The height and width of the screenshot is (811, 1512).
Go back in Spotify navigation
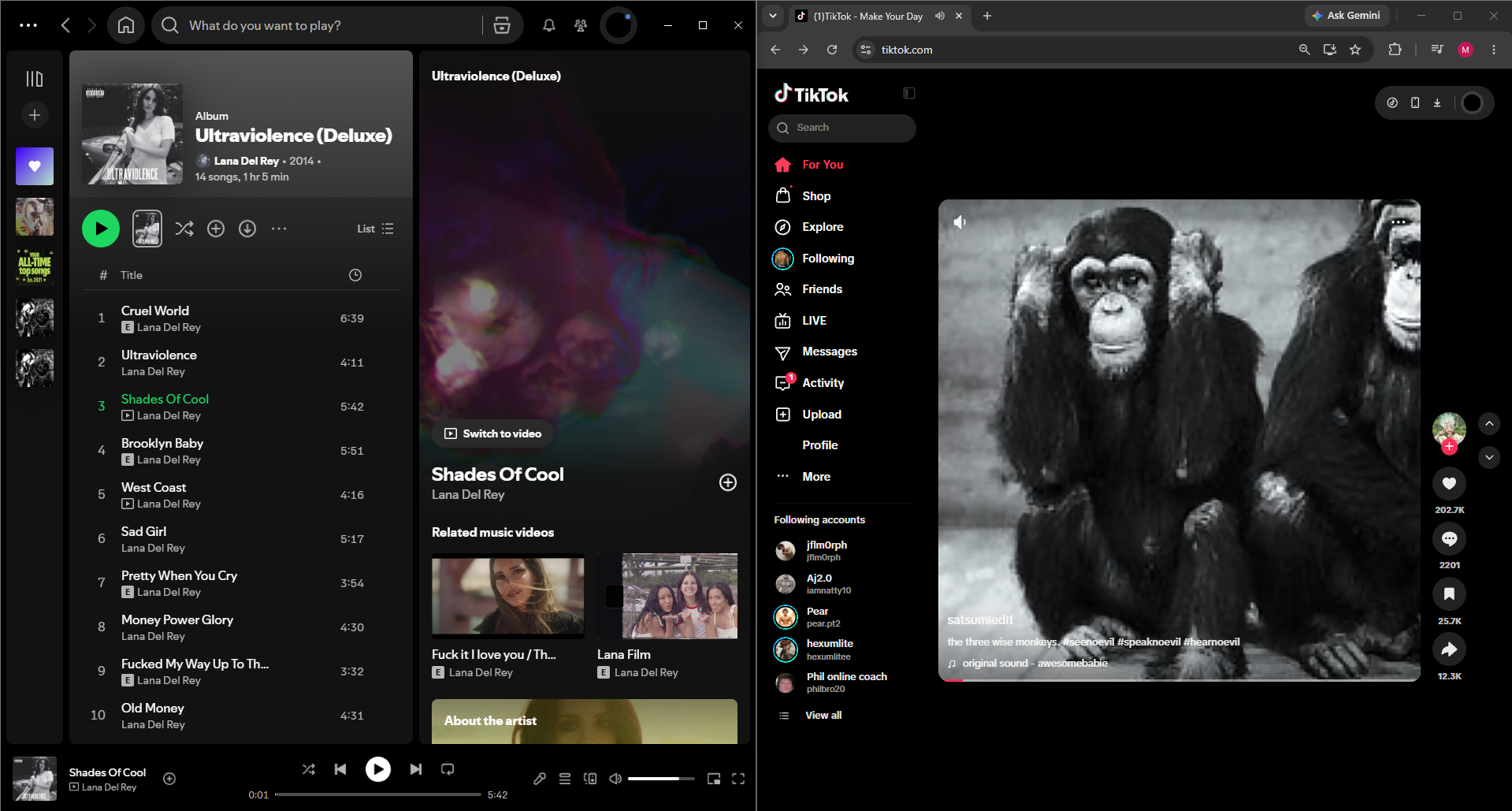(65, 25)
